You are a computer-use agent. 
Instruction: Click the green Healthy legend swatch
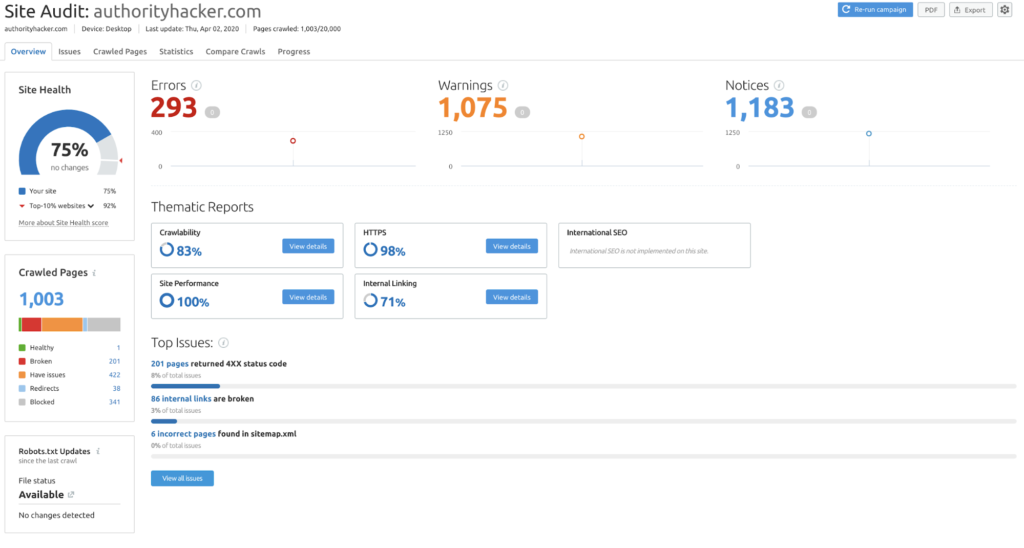(x=22, y=347)
